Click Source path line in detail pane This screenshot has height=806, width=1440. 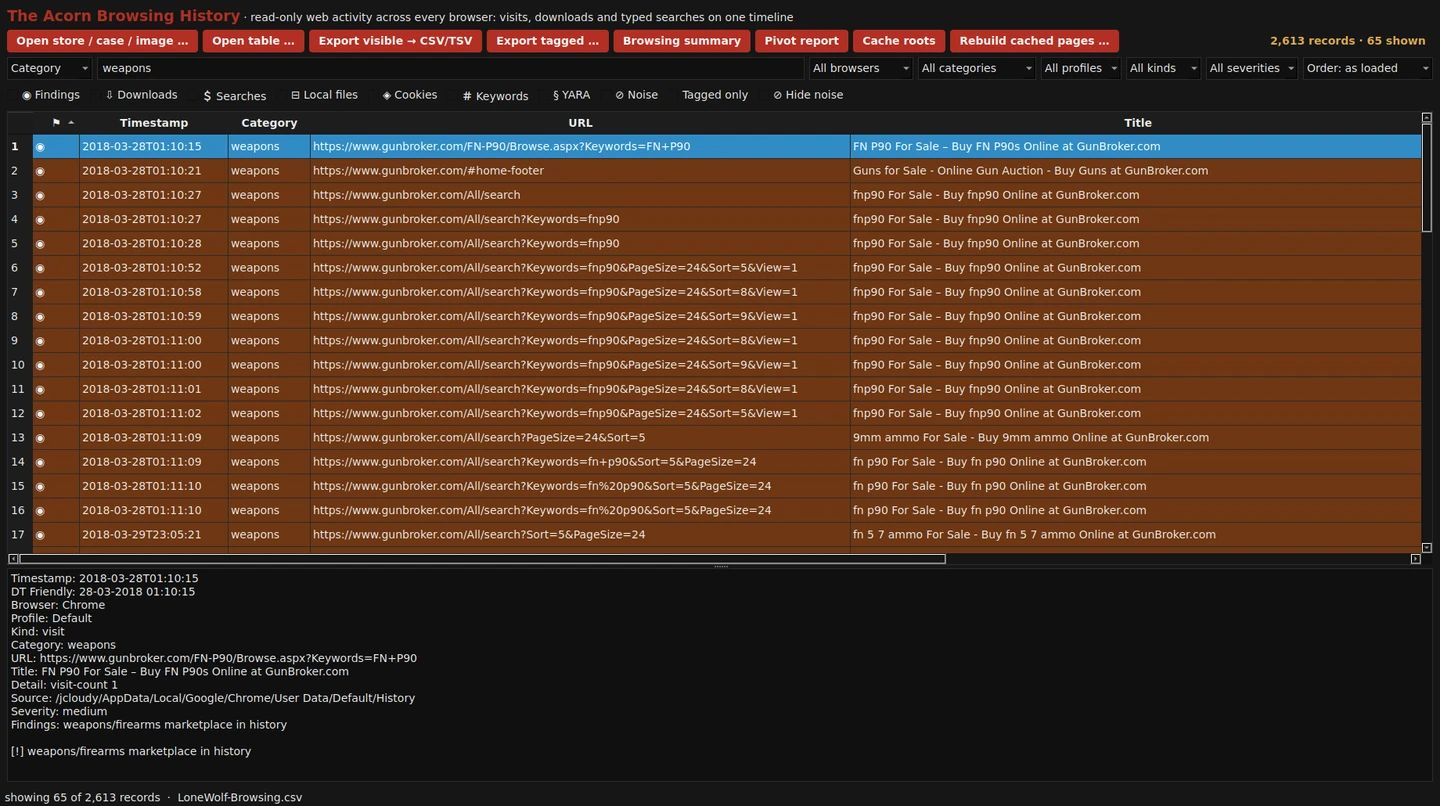pyautogui.click(x=213, y=698)
